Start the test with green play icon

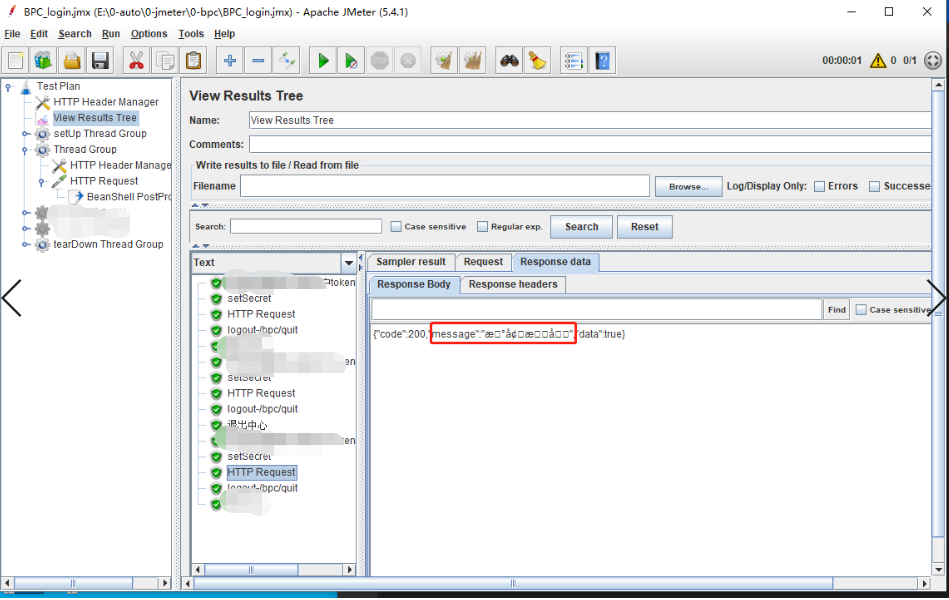coord(323,61)
